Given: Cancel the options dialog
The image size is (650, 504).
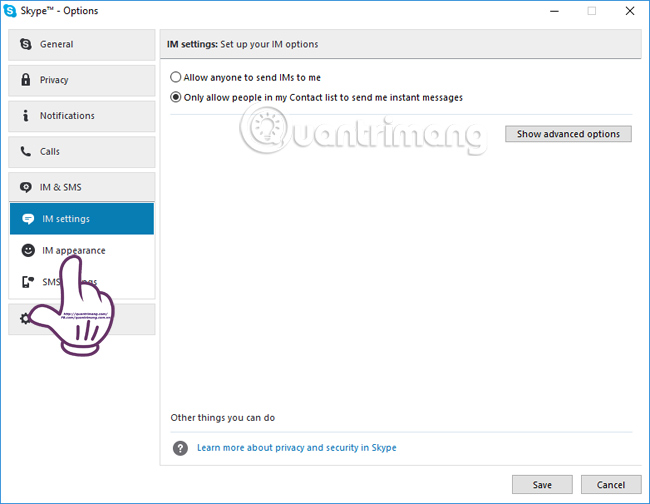Looking at the screenshot, I should click(x=610, y=485).
